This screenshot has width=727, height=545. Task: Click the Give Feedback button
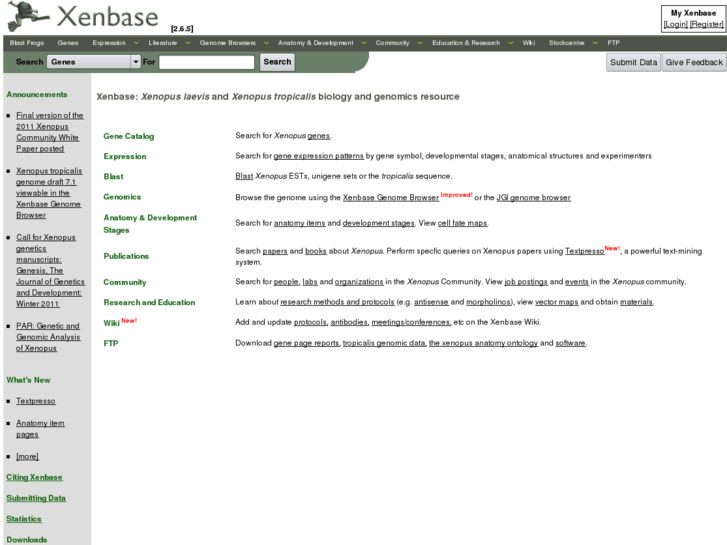[694, 62]
